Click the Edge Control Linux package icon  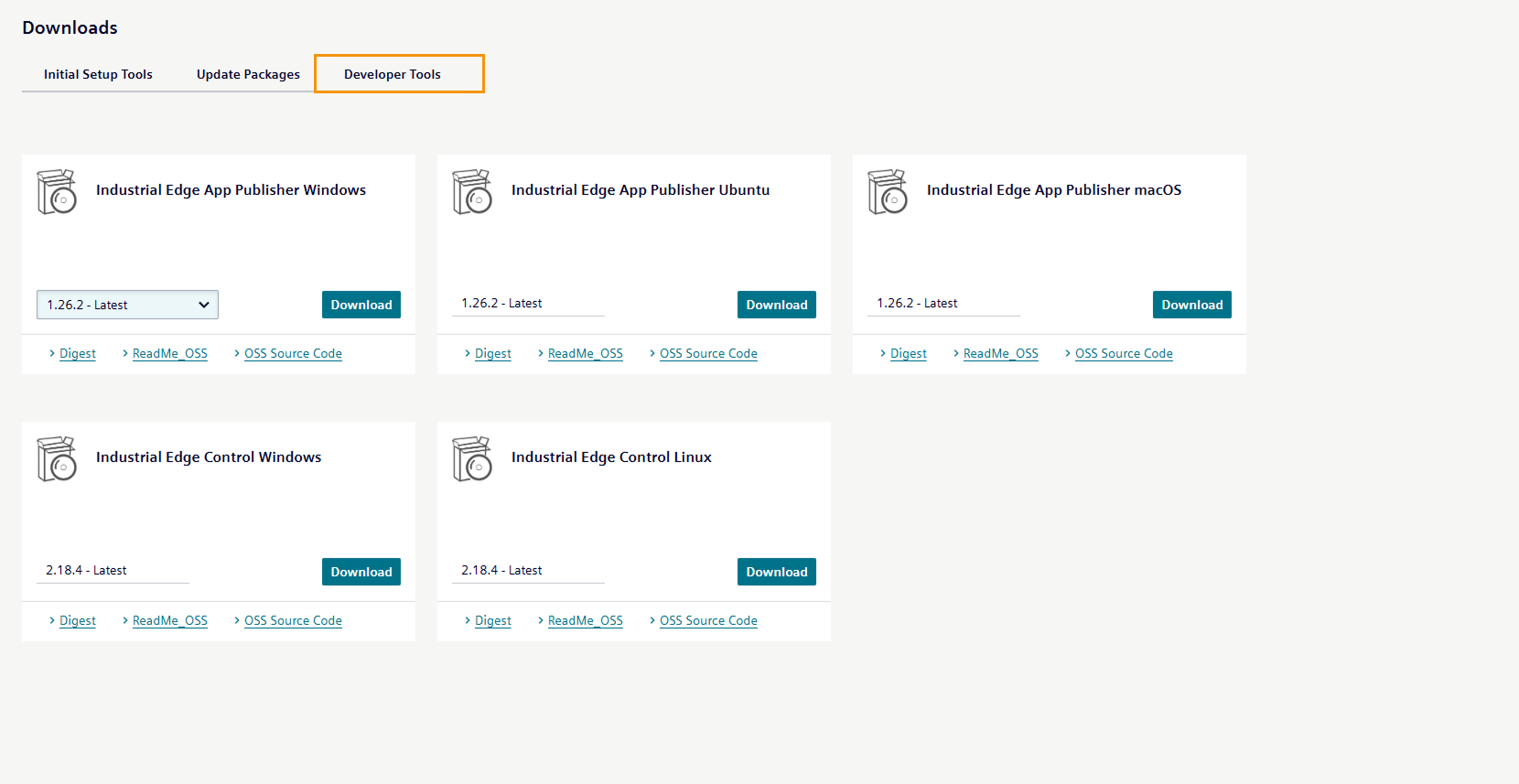point(472,458)
